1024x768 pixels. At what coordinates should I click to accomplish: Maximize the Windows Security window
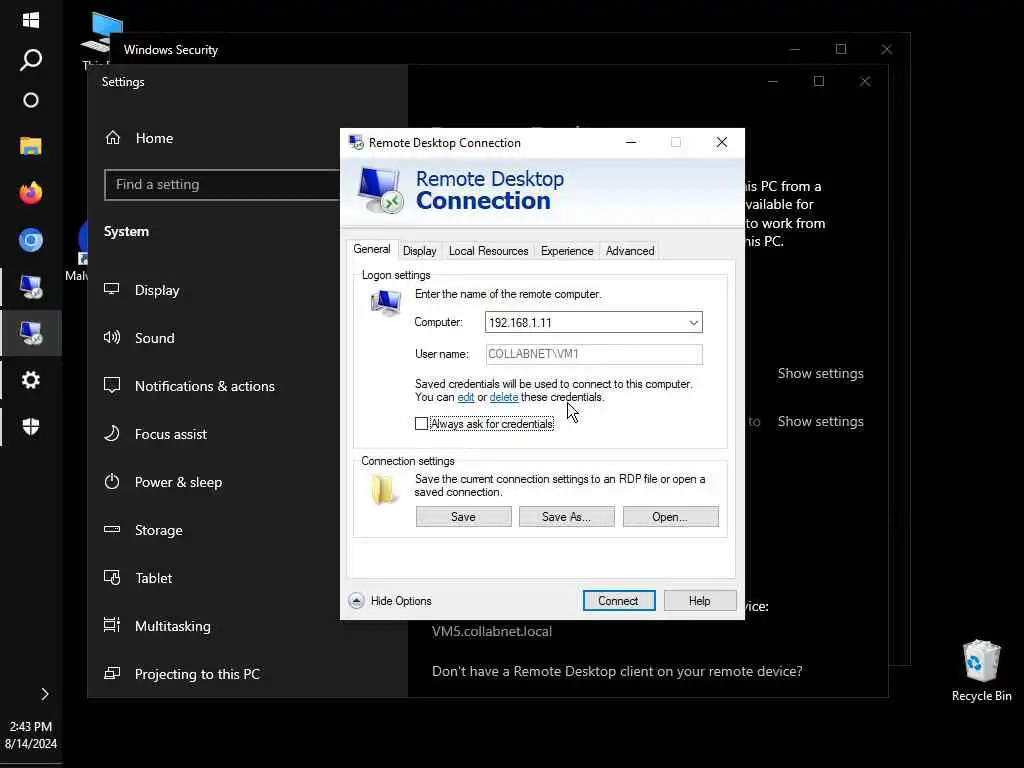[841, 50]
